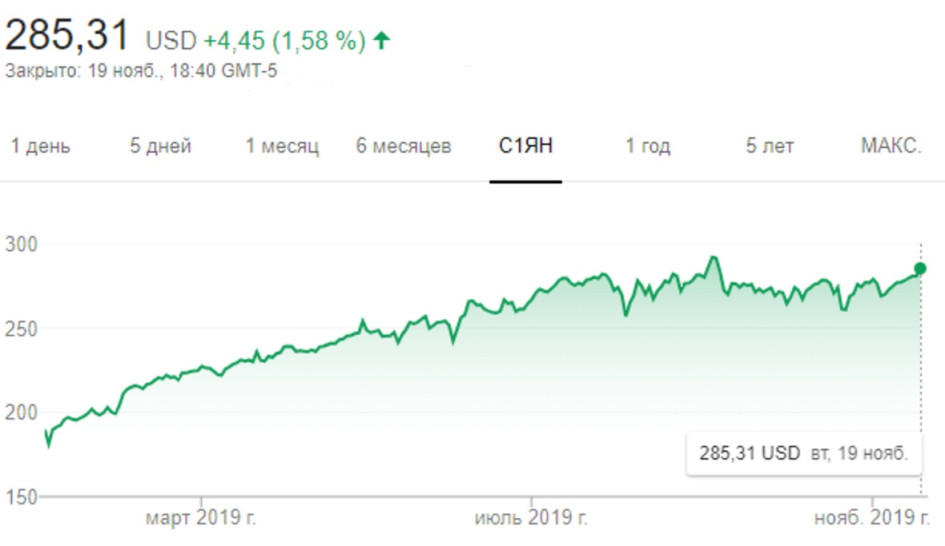This screenshot has height=546, width=945.
Task: Click the large headline price at top
Action: pos(68,37)
